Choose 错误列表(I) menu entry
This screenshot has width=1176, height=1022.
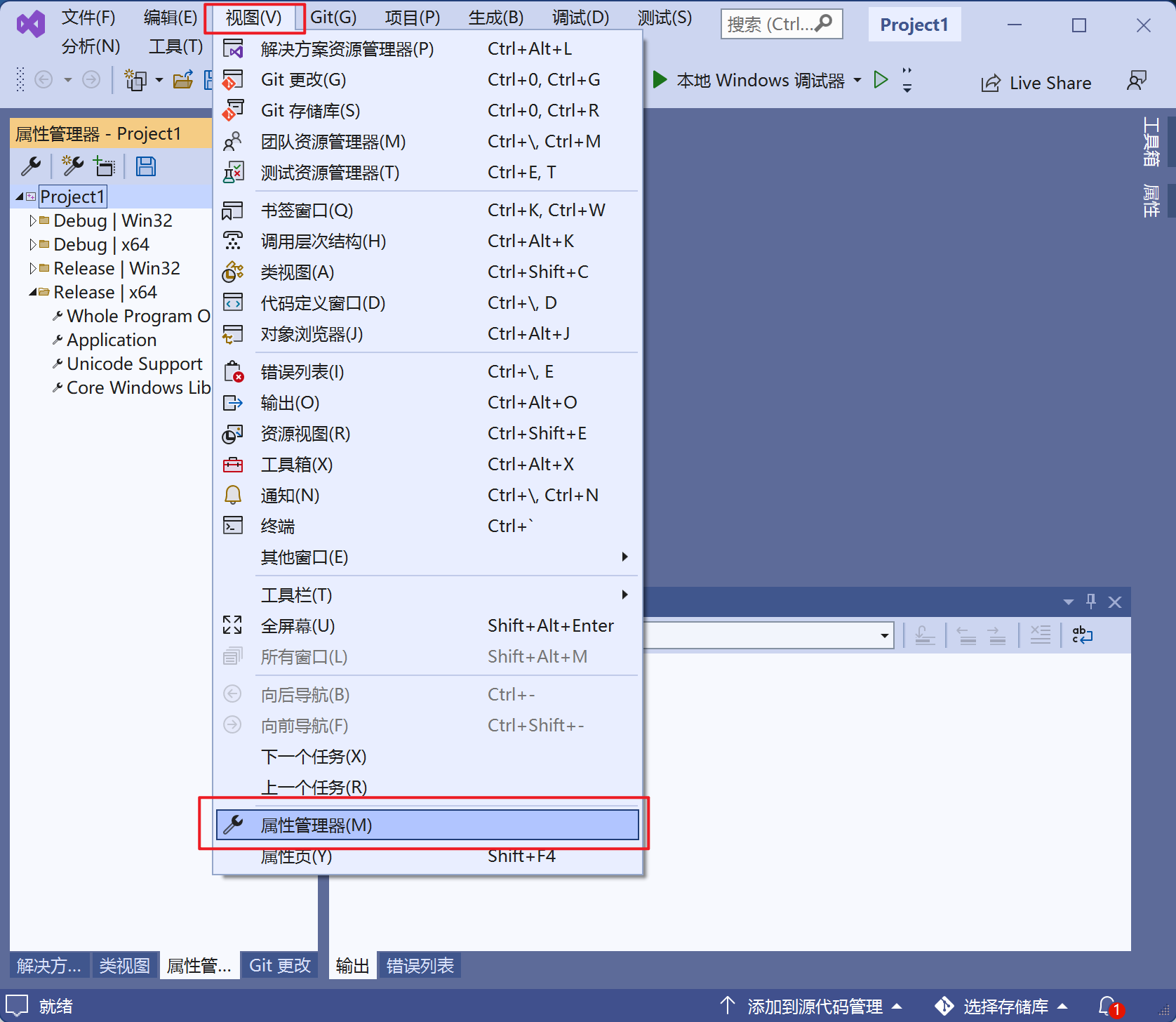point(302,372)
